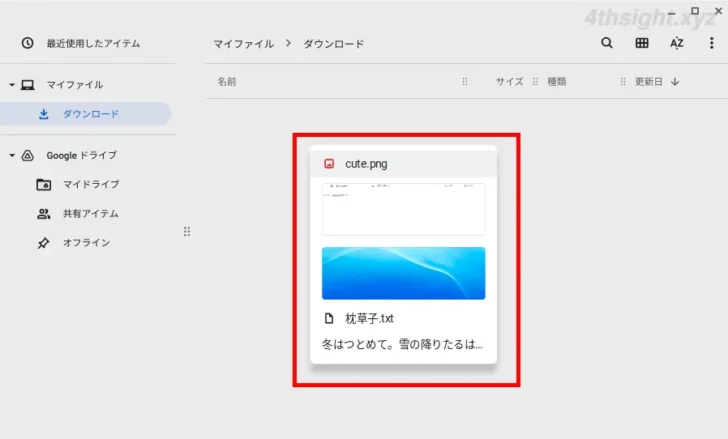Click the blue wallpaper image thumbnail
The image size is (728, 439).
[403, 273]
